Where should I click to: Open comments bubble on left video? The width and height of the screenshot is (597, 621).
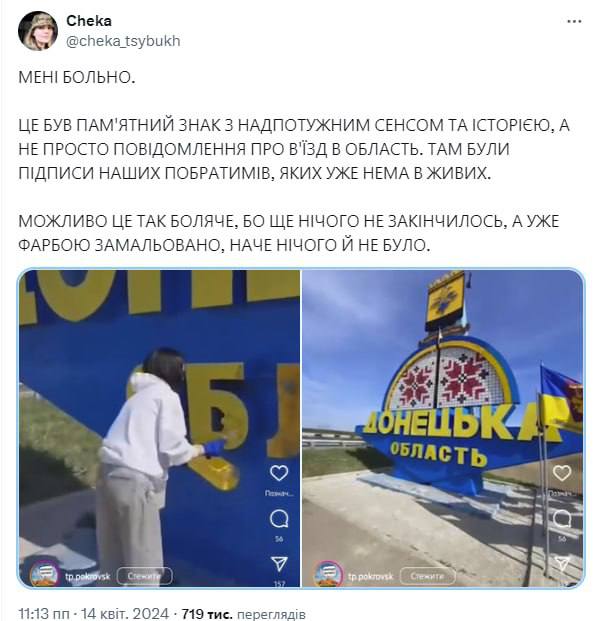coord(279,519)
